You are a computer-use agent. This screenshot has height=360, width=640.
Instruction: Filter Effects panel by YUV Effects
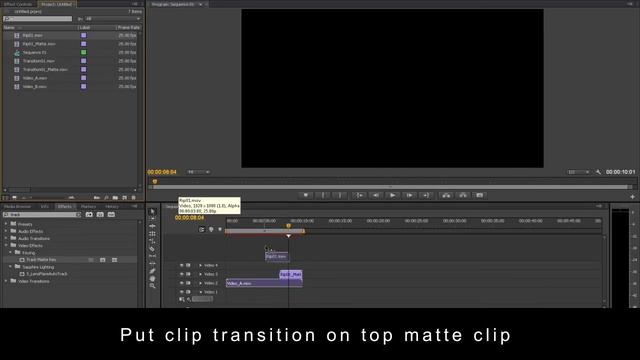[111, 215]
